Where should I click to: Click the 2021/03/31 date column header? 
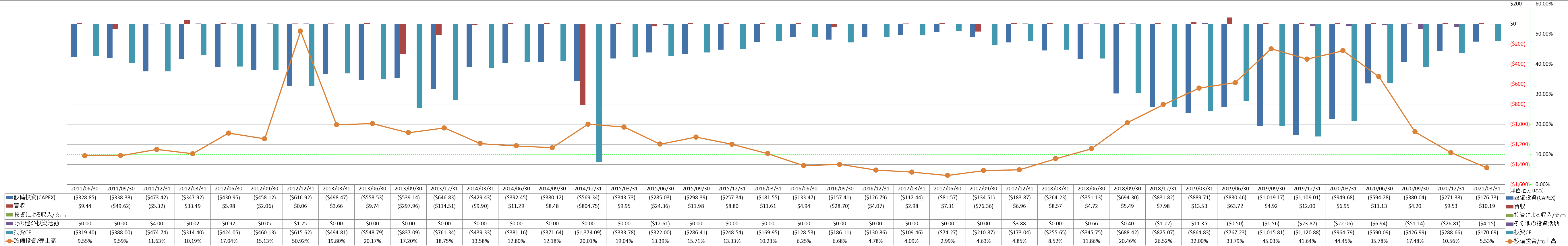pos(1486,189)
